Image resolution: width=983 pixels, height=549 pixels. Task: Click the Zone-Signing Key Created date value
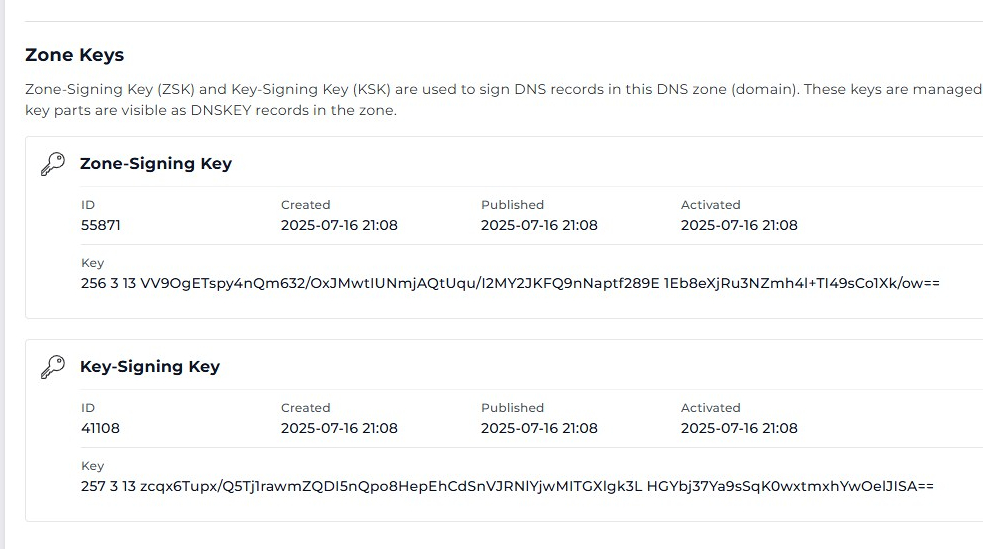(x=339, y=225)
